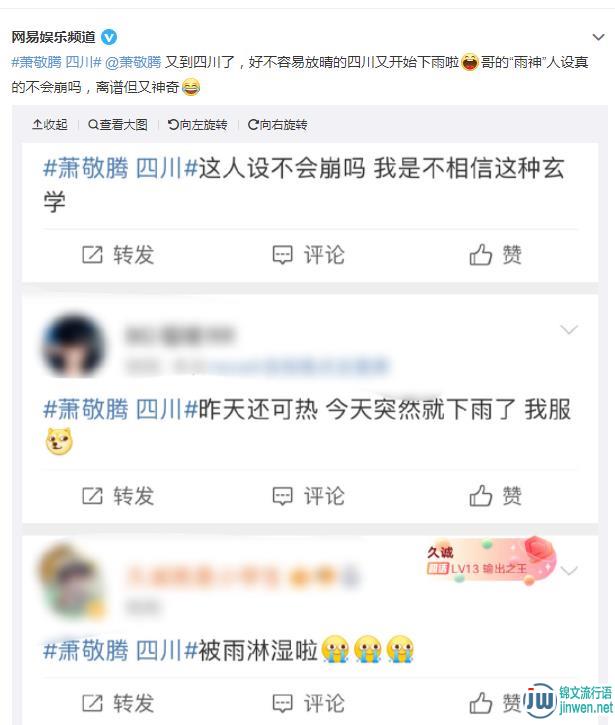The image size is (615, 725).
Task: Select 查看大图 to view the large image
Action: (118, 124)
